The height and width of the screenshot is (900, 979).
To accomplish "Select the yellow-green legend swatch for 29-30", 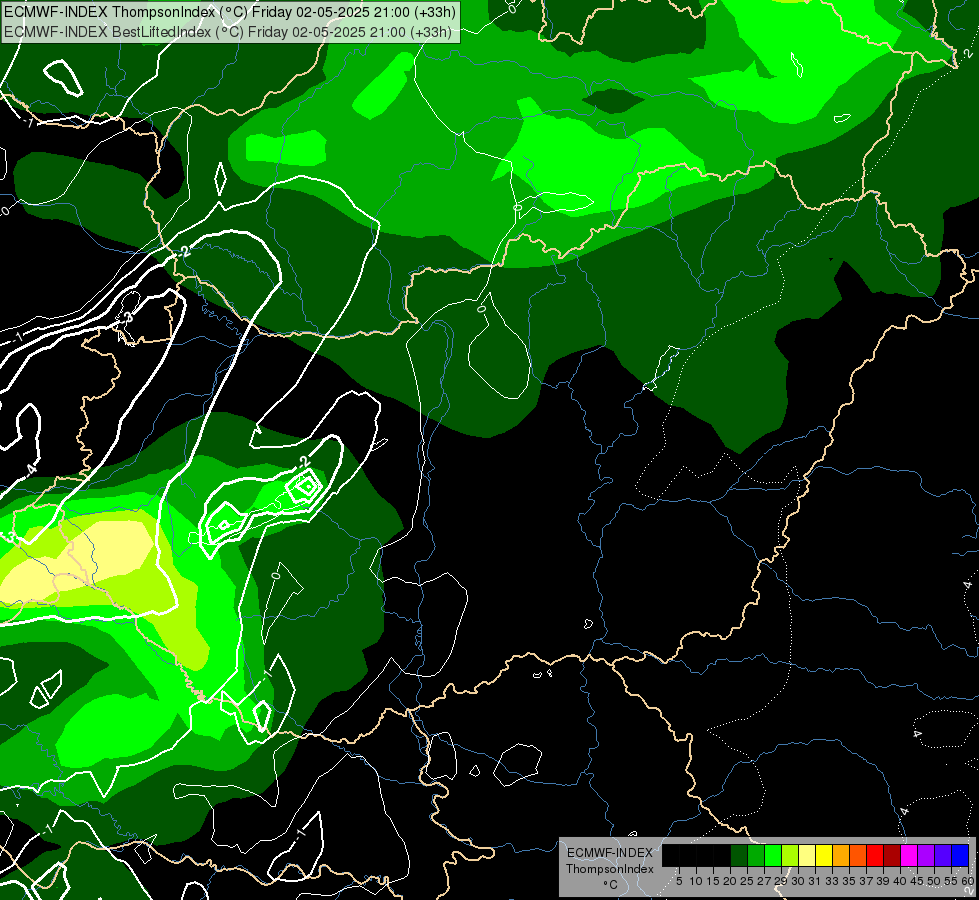I will coord(790,856).
